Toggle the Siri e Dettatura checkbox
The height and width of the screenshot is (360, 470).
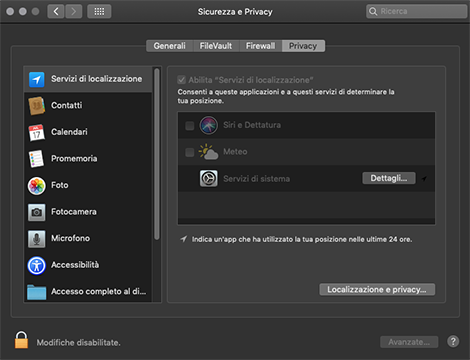pos(190,126)
